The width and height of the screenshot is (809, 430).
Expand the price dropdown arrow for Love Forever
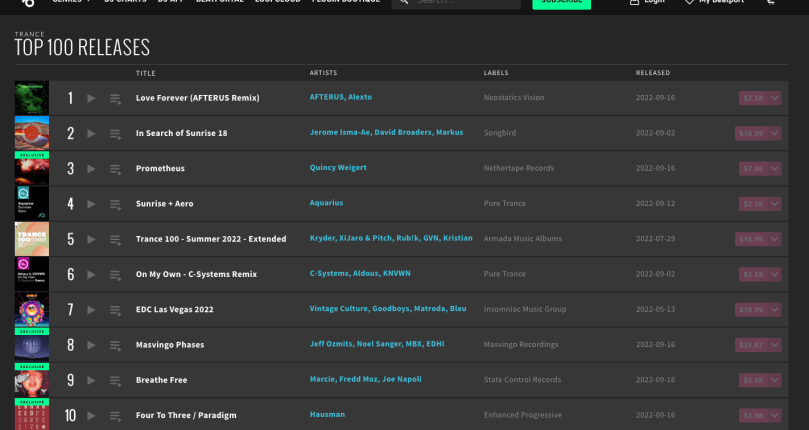point(775,98)
